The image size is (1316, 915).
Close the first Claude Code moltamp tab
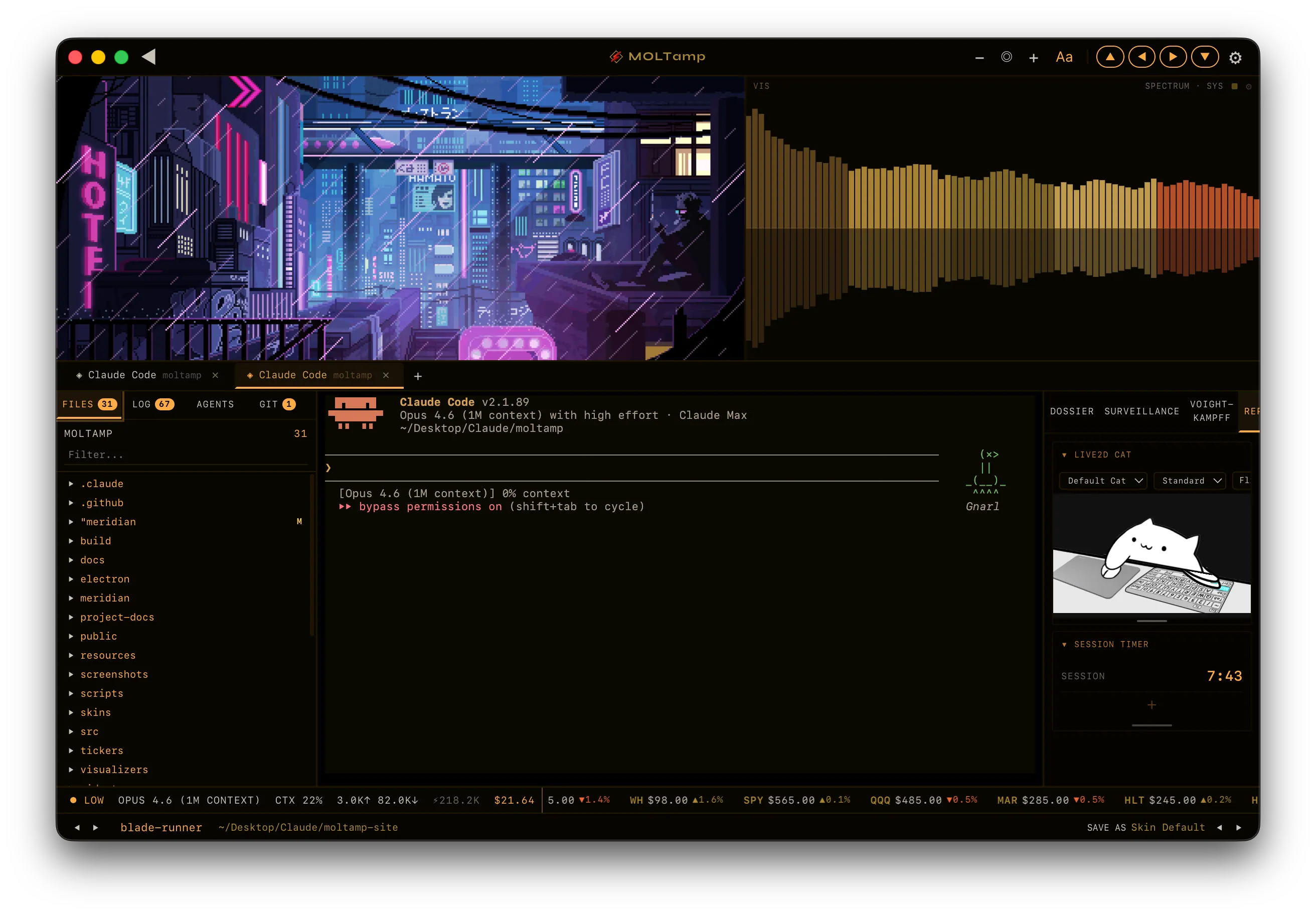(216, 375)
